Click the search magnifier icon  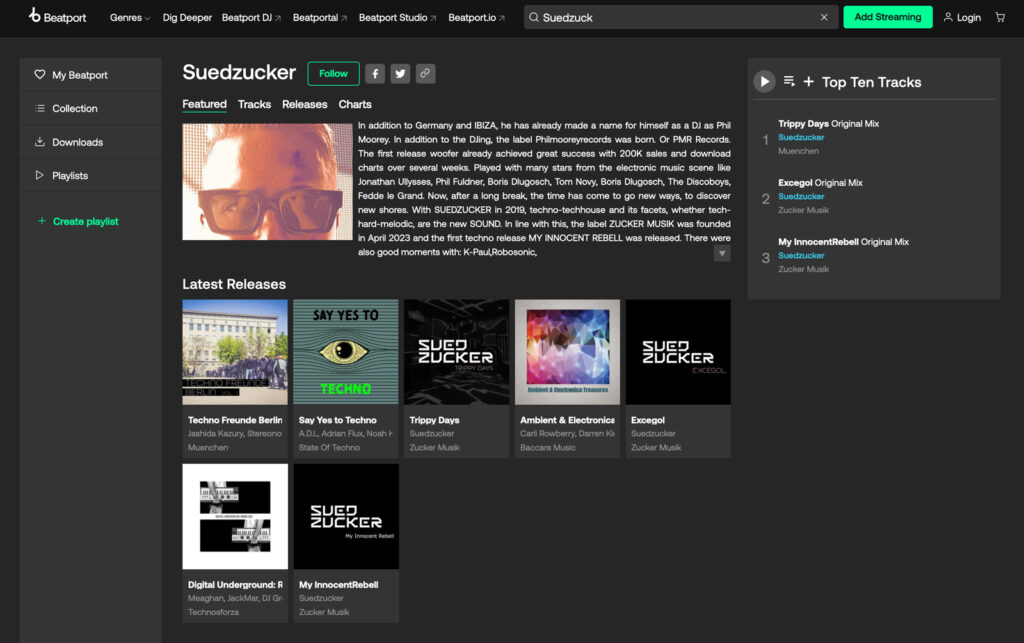coord(534,18)
